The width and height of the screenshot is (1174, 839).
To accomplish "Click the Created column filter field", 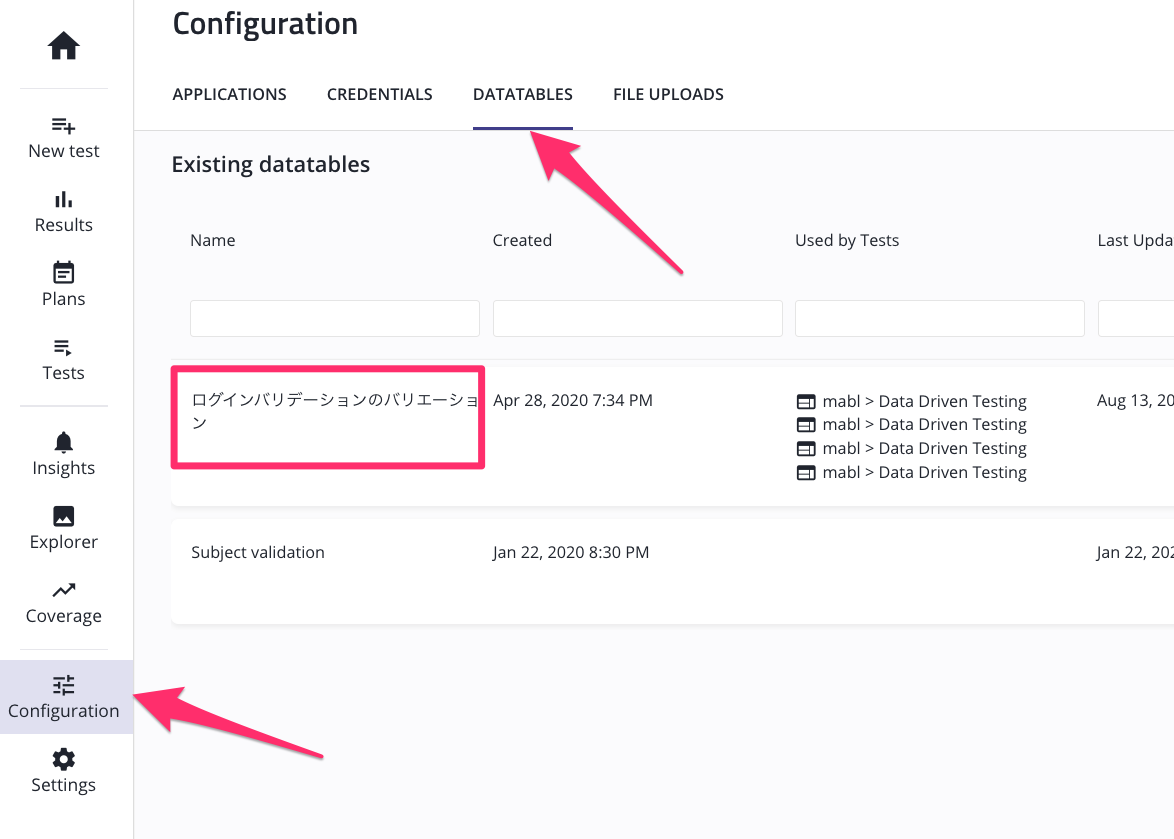I will click(x=637, y=318).
